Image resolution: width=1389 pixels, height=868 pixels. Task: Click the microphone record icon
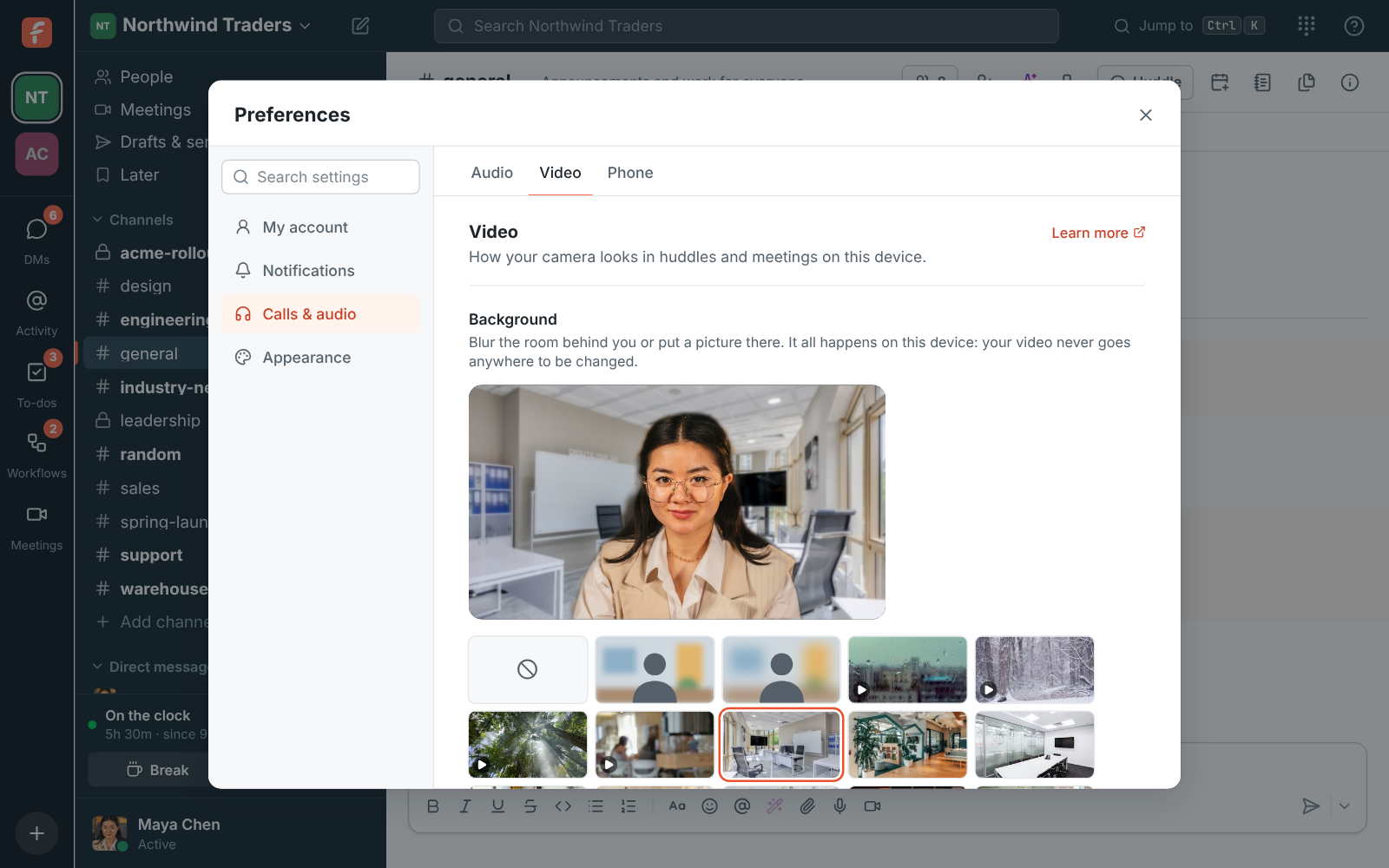pyautogui.click(x=839, y=806)
